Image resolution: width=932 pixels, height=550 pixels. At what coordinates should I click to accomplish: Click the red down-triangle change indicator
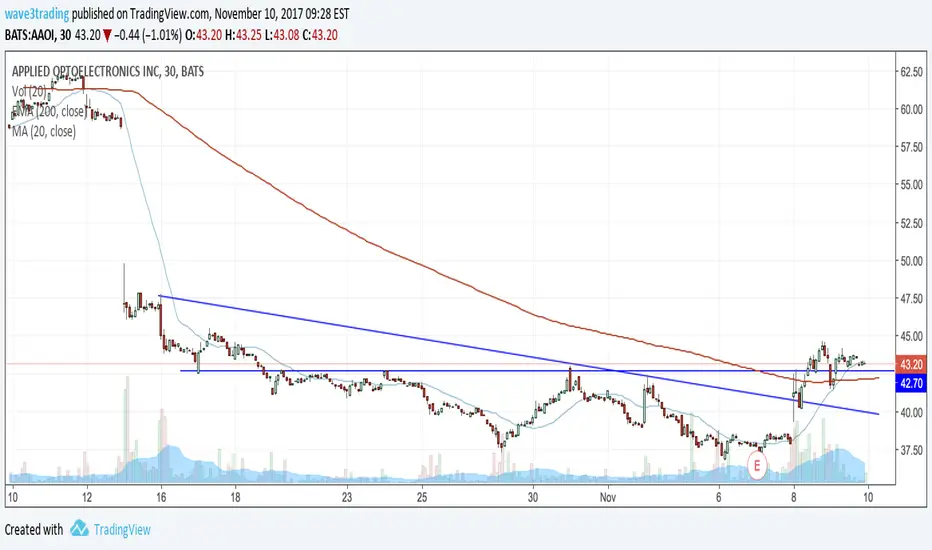107,36
